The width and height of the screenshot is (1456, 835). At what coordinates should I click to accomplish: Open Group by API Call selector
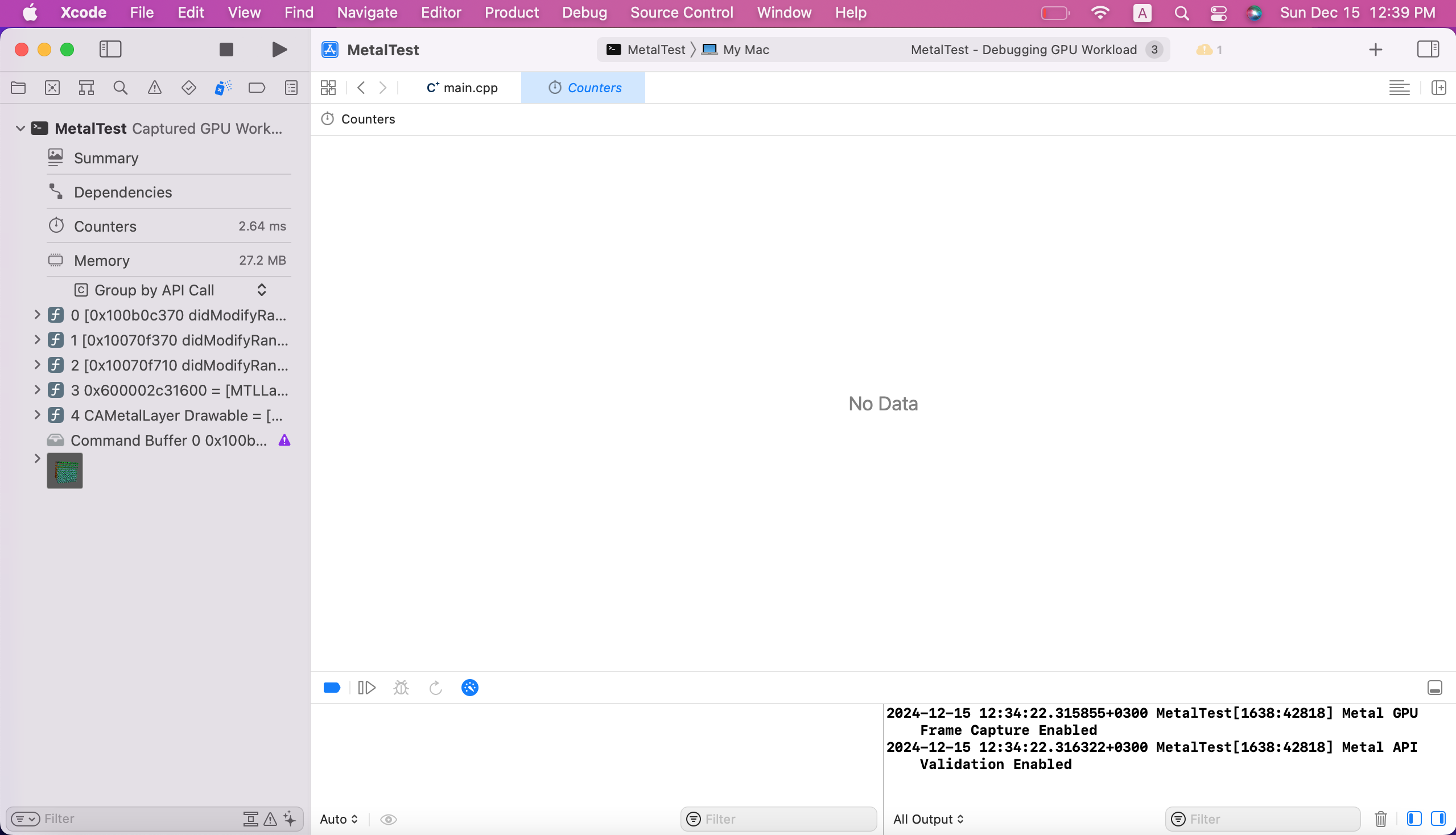[170, 290]
